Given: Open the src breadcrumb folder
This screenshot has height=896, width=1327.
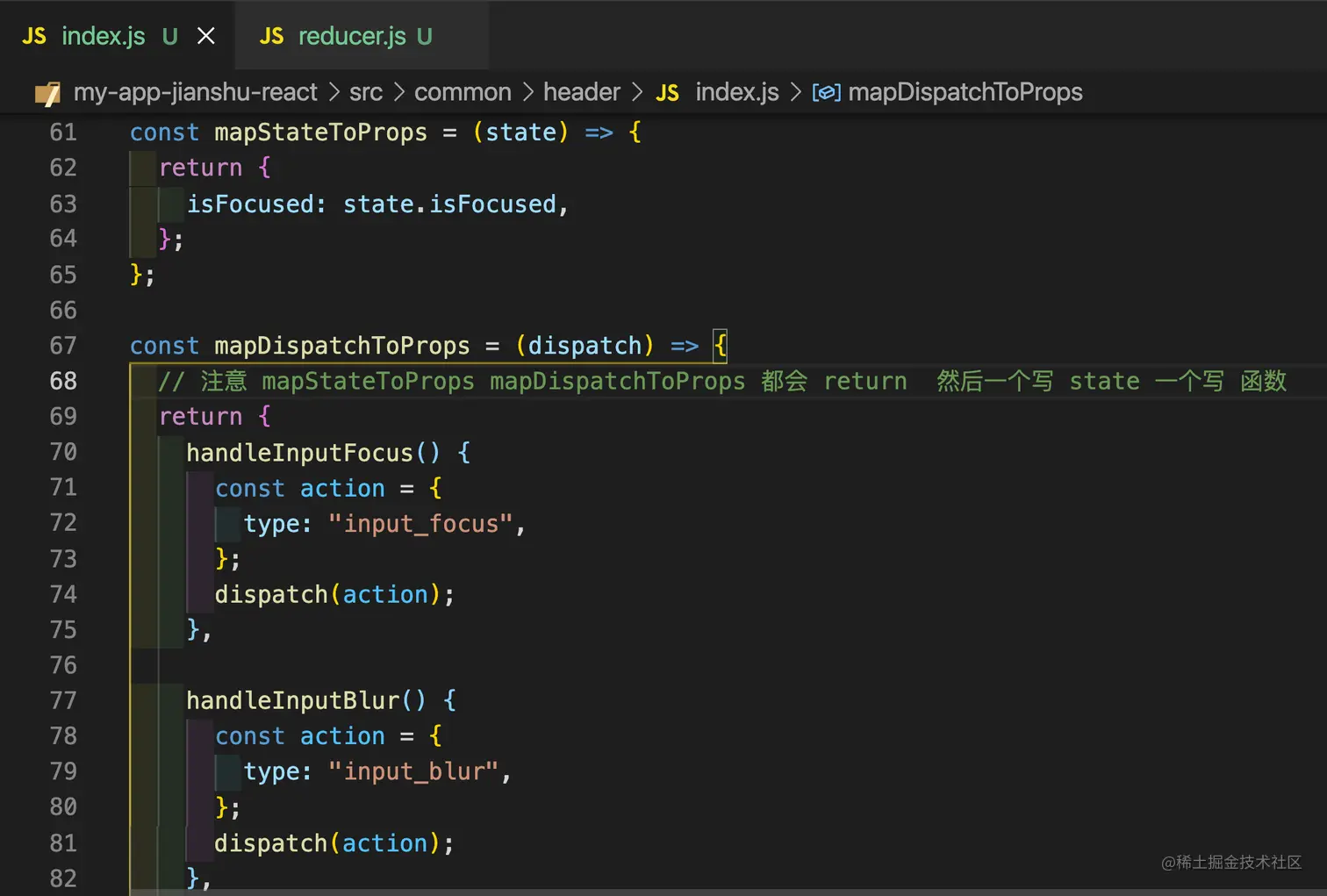Looking at the screenshot, I should tap(366, 92).
